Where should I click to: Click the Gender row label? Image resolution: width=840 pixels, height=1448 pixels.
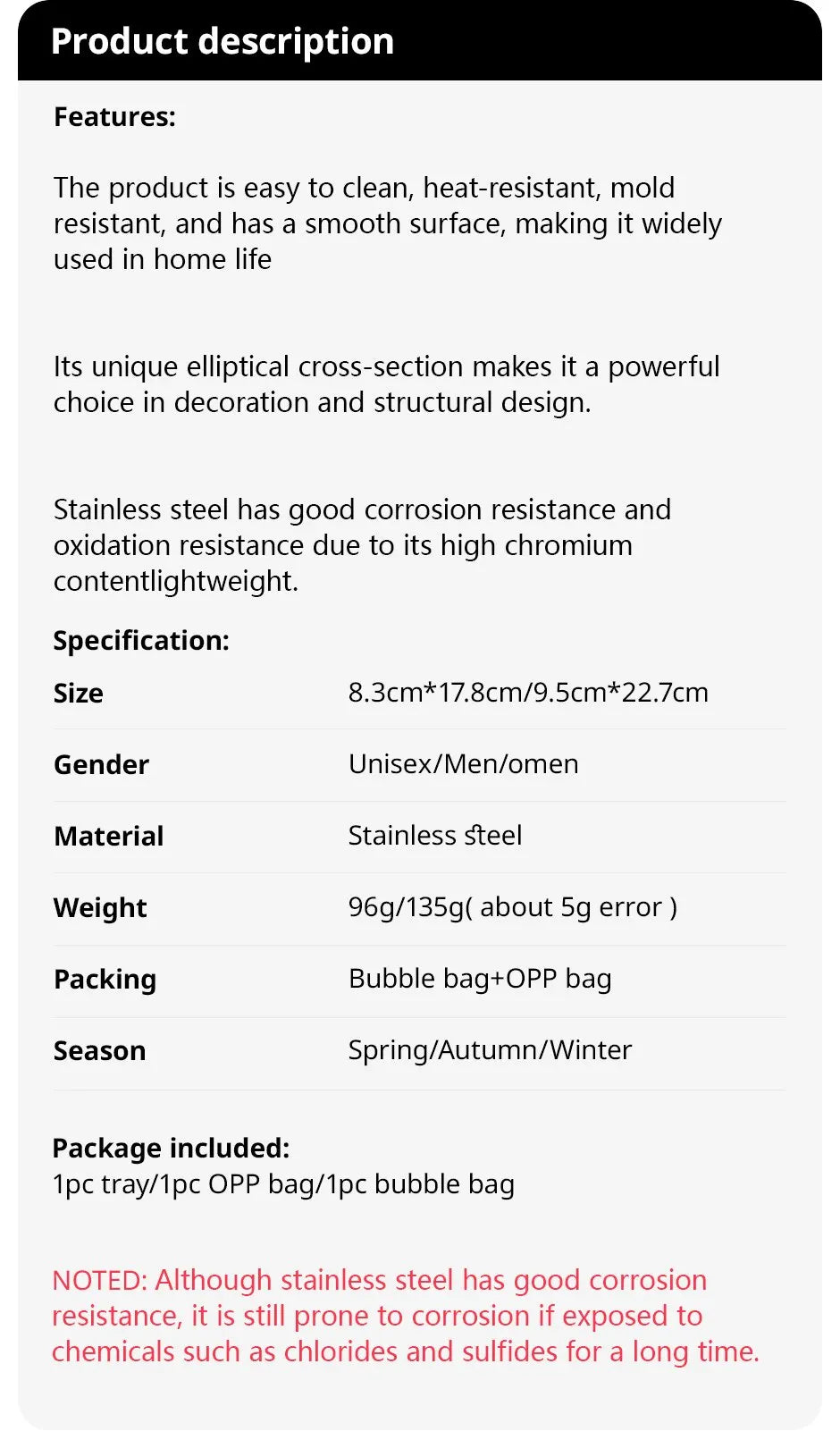click(x=101, y=765)
